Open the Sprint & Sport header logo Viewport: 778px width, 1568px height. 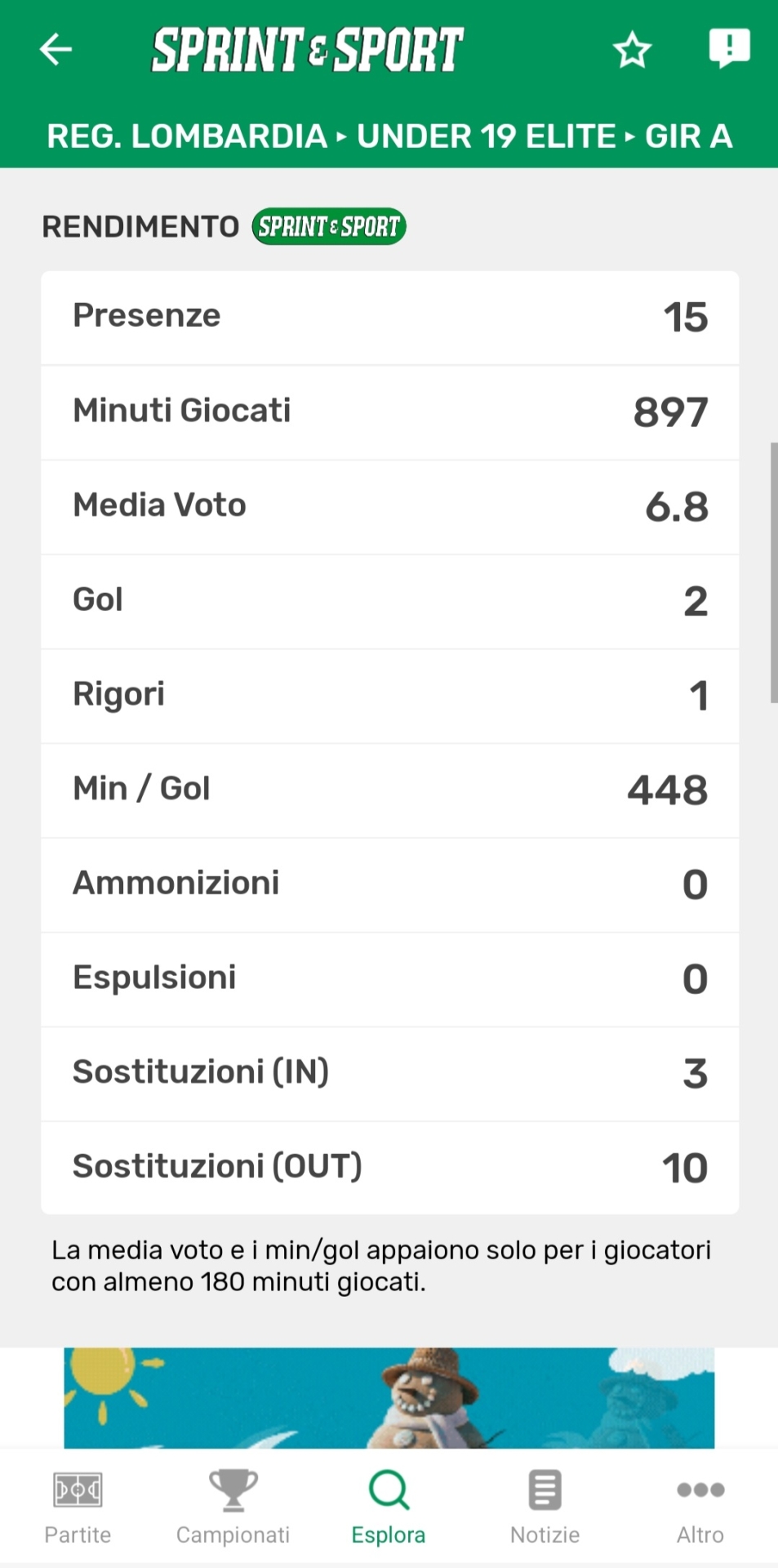(x=308, y=49)
